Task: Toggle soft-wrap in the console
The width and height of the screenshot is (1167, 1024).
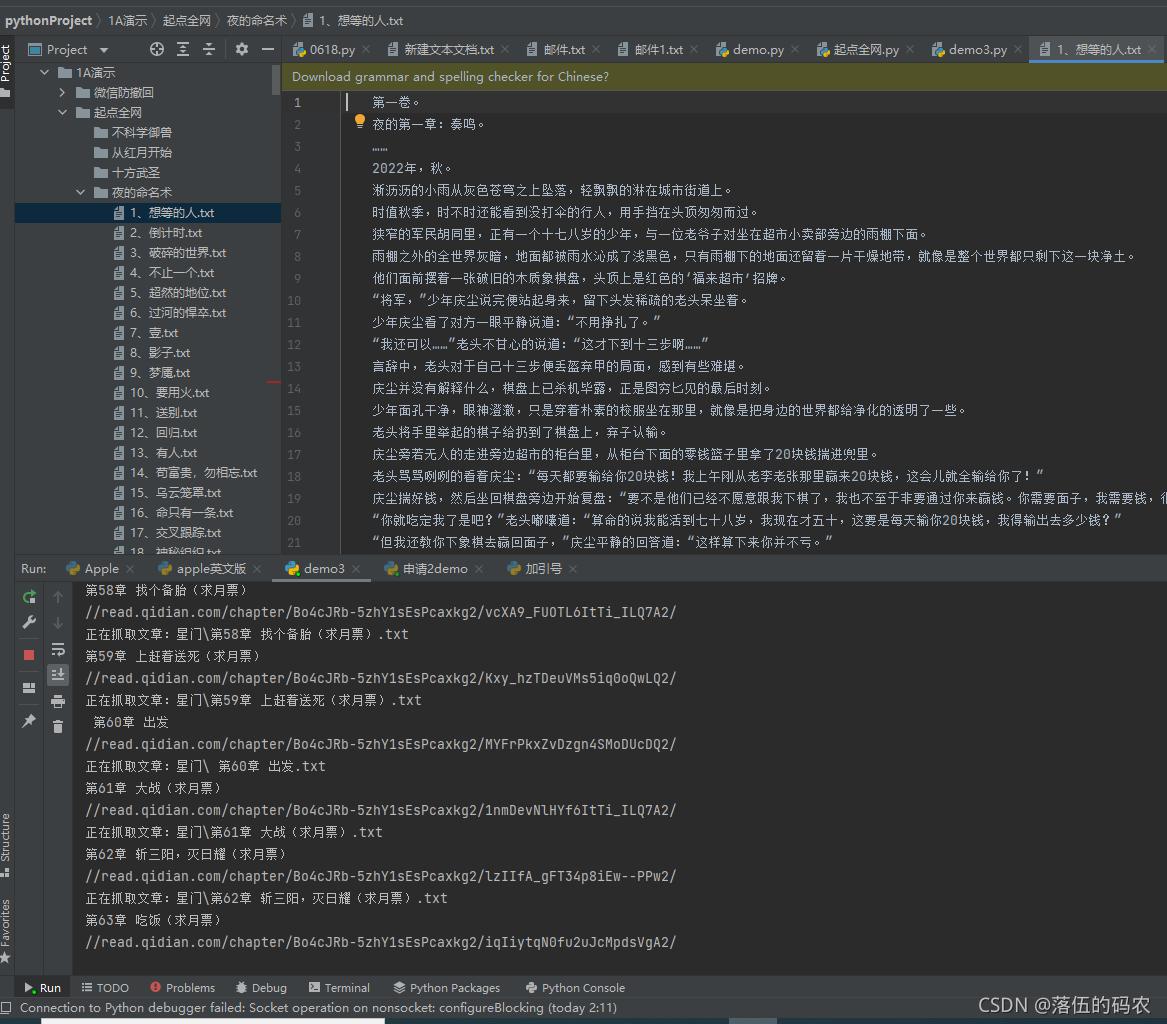Action: point(58,649)
